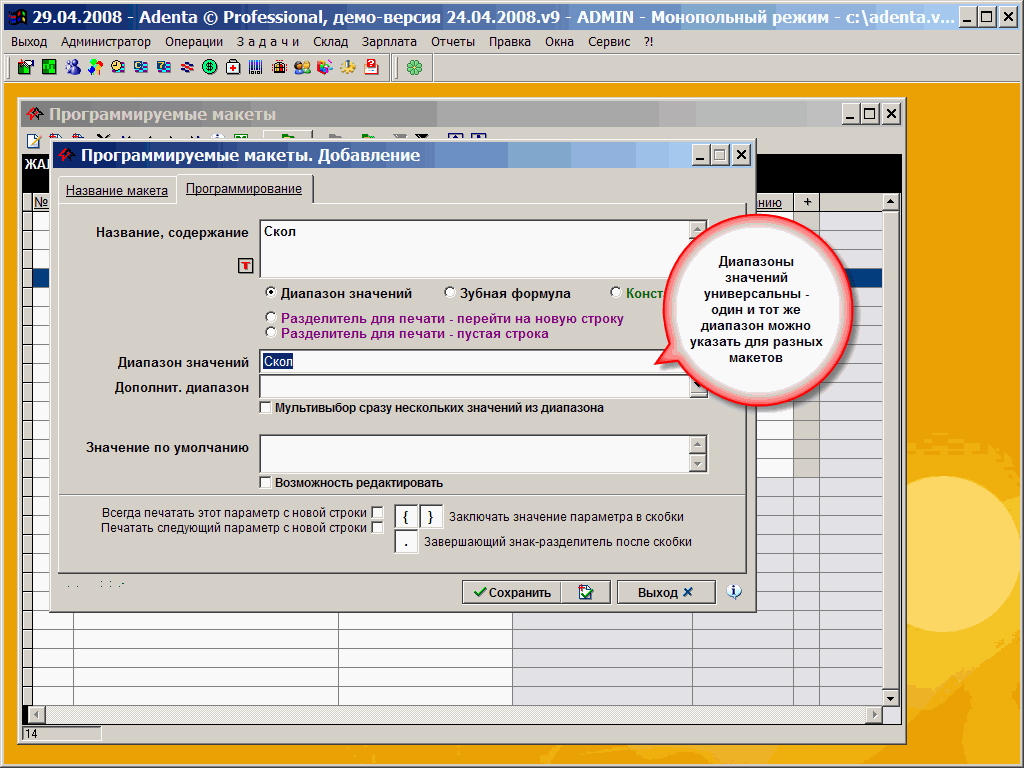Switch to the Название макета tab
This screenshot has height=768, width=1024.
tap(117, 190)
